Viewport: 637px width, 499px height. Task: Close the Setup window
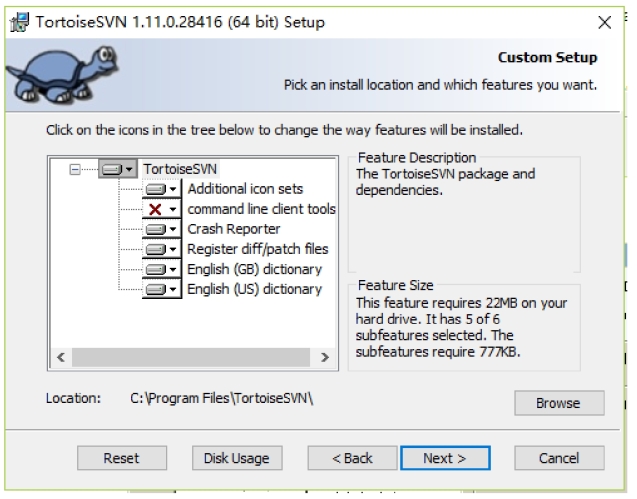click(x=604, y=22)
